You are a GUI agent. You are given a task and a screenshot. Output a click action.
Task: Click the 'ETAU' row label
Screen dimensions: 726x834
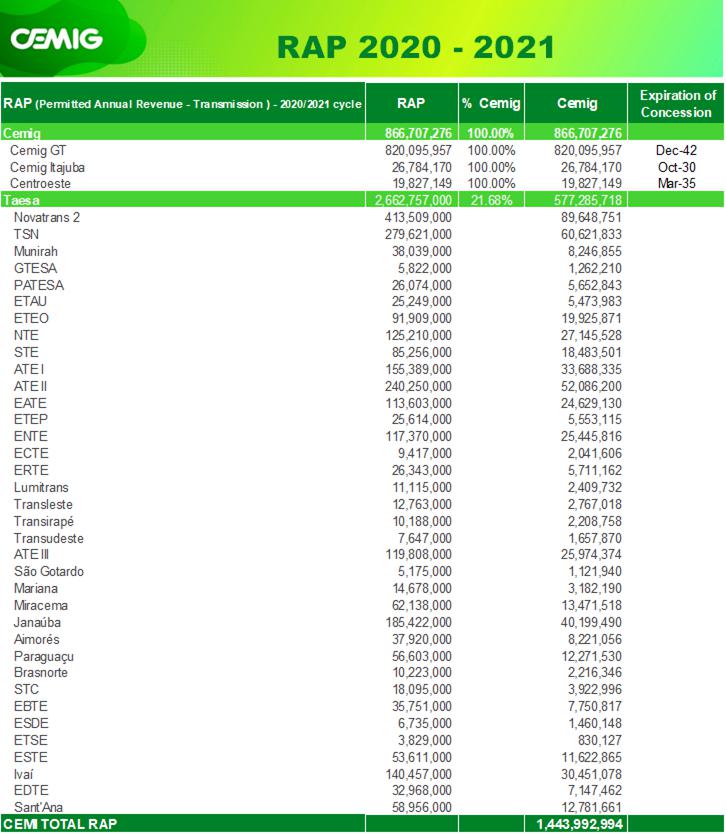click(x=30, y=302)
